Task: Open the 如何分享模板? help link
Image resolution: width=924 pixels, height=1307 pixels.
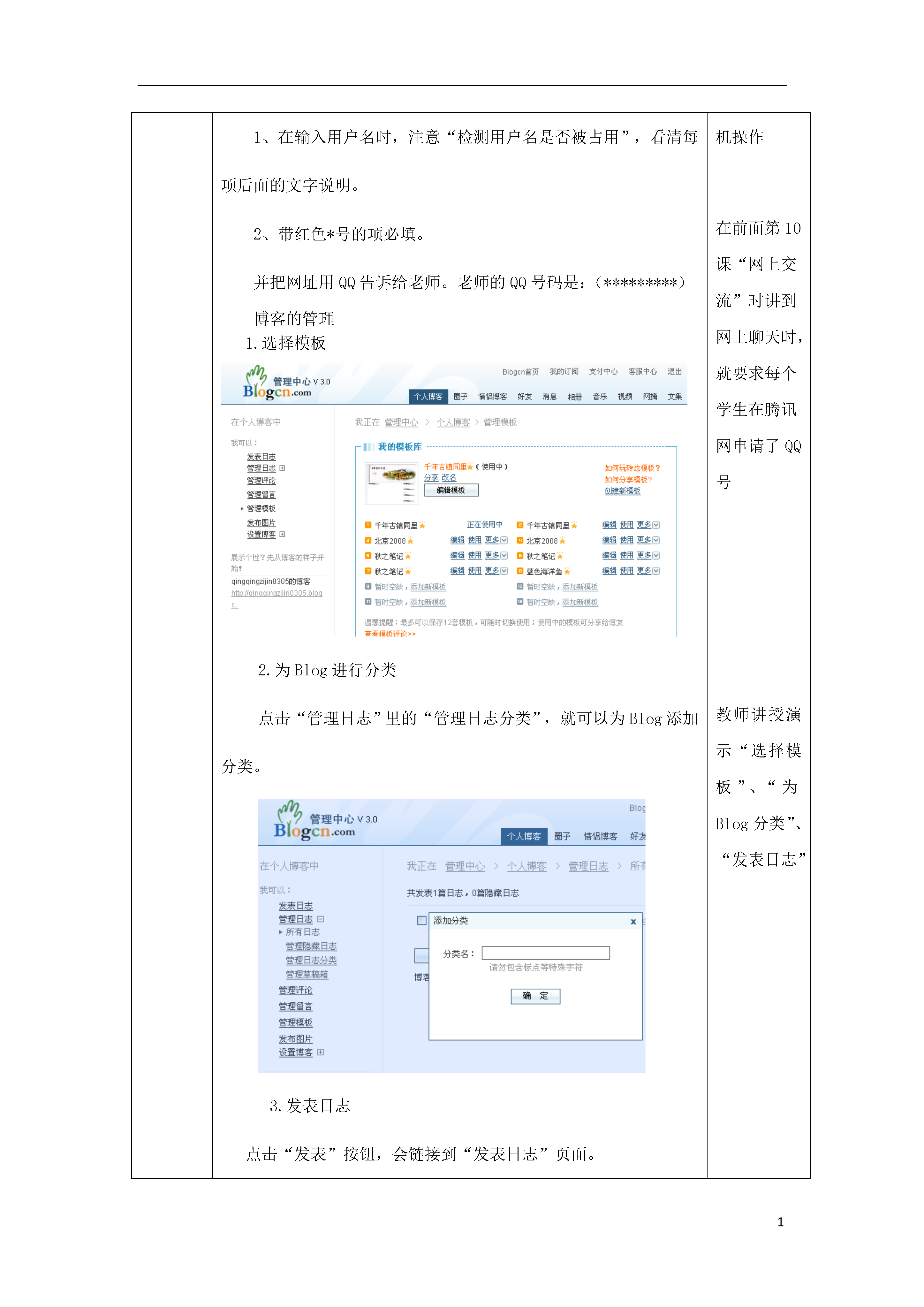Action: [x=628, y=479]
